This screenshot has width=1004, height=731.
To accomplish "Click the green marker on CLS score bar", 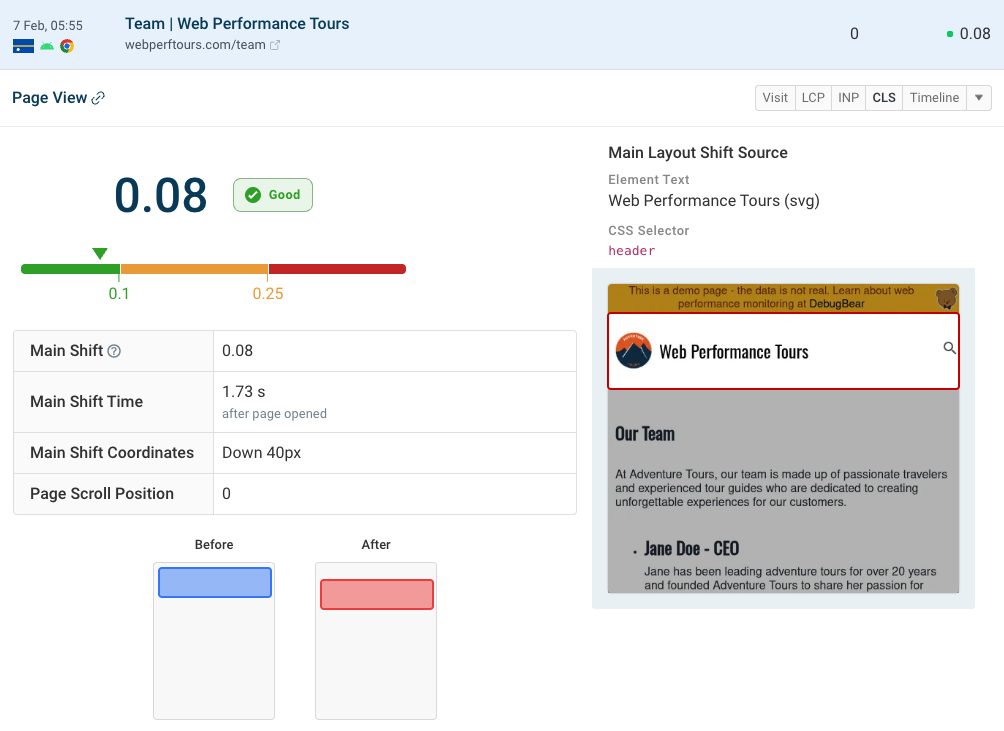I will (99, 254).
